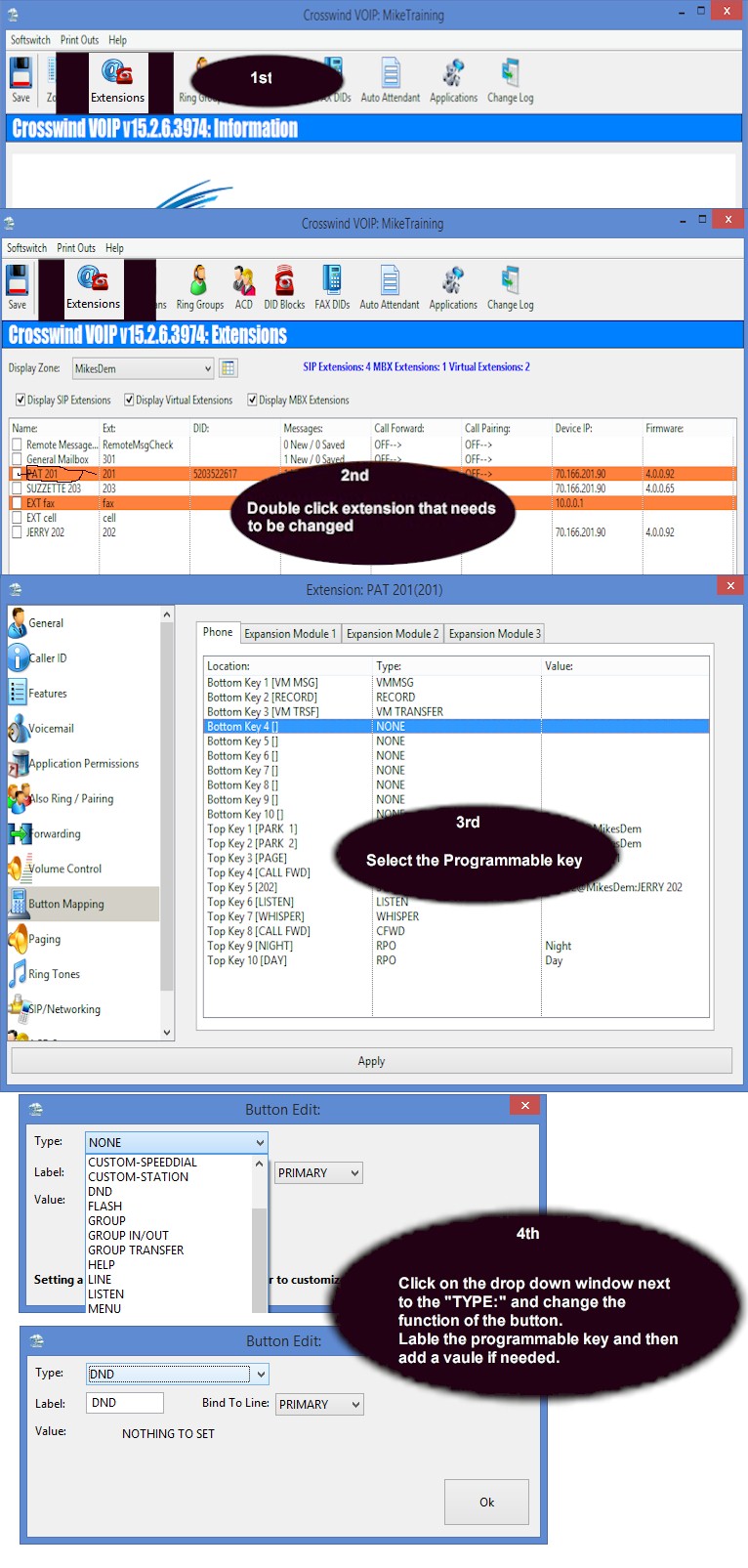Image resolution: width=748 pixels, height=1568 pixels.
Task: Click the Label field containing DND
Action: coord(125,1403)
